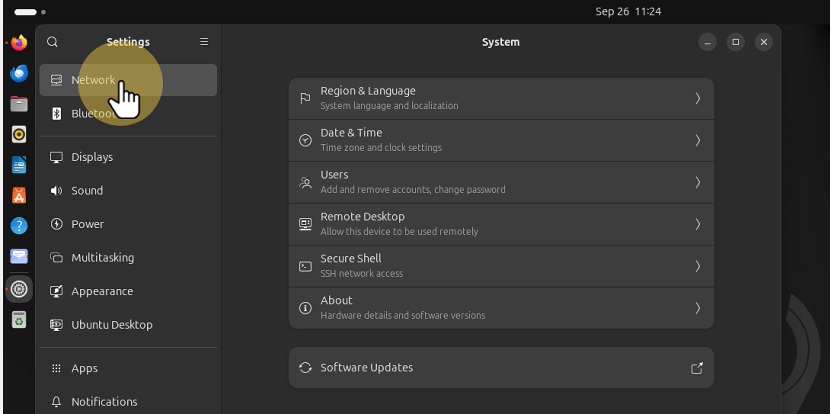Open Firefox from the Ubuntu dock

tap(19, 43)
